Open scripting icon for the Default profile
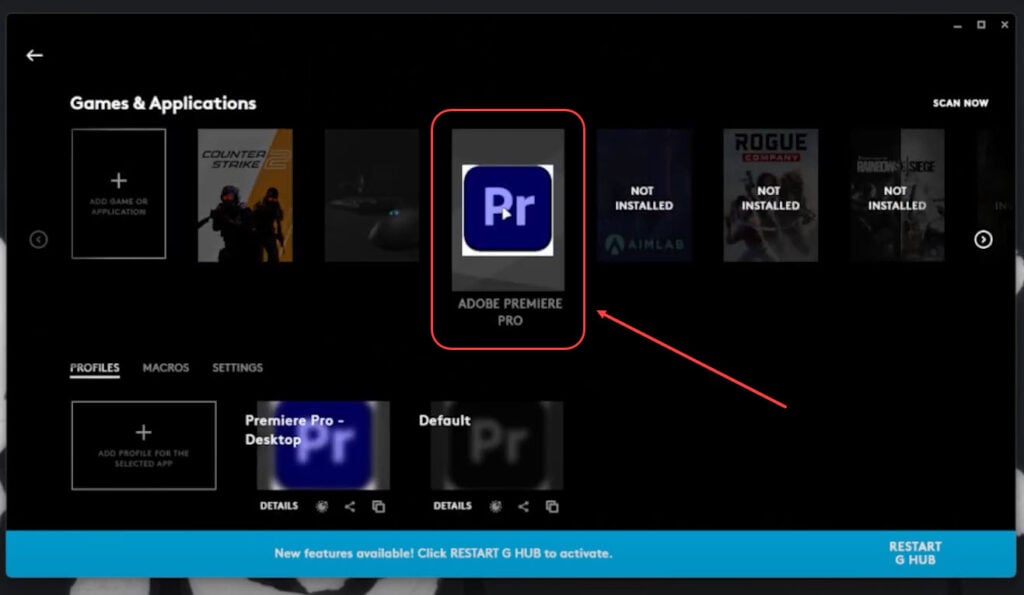The height and width of the screenshot is (595, 1024). tap(496, 506)
